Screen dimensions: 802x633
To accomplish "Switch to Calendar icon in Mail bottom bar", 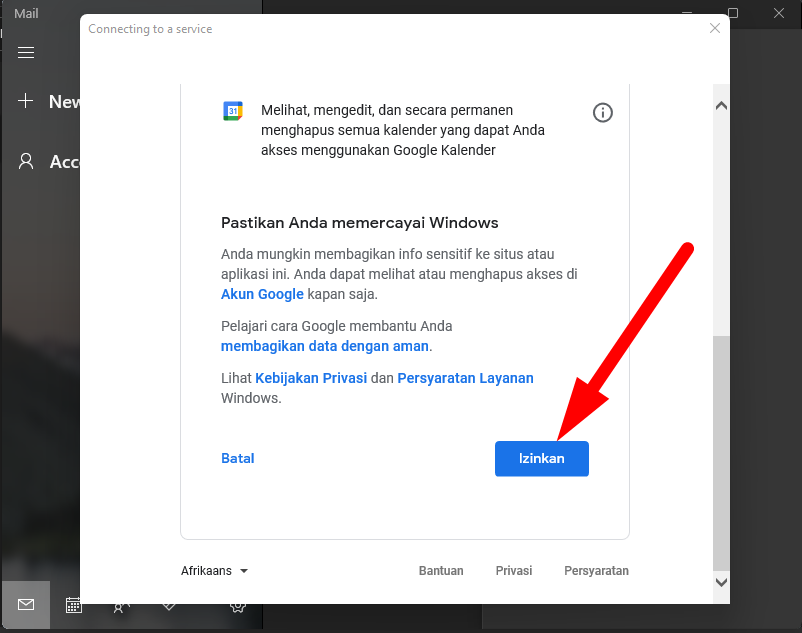I will 74,605.
